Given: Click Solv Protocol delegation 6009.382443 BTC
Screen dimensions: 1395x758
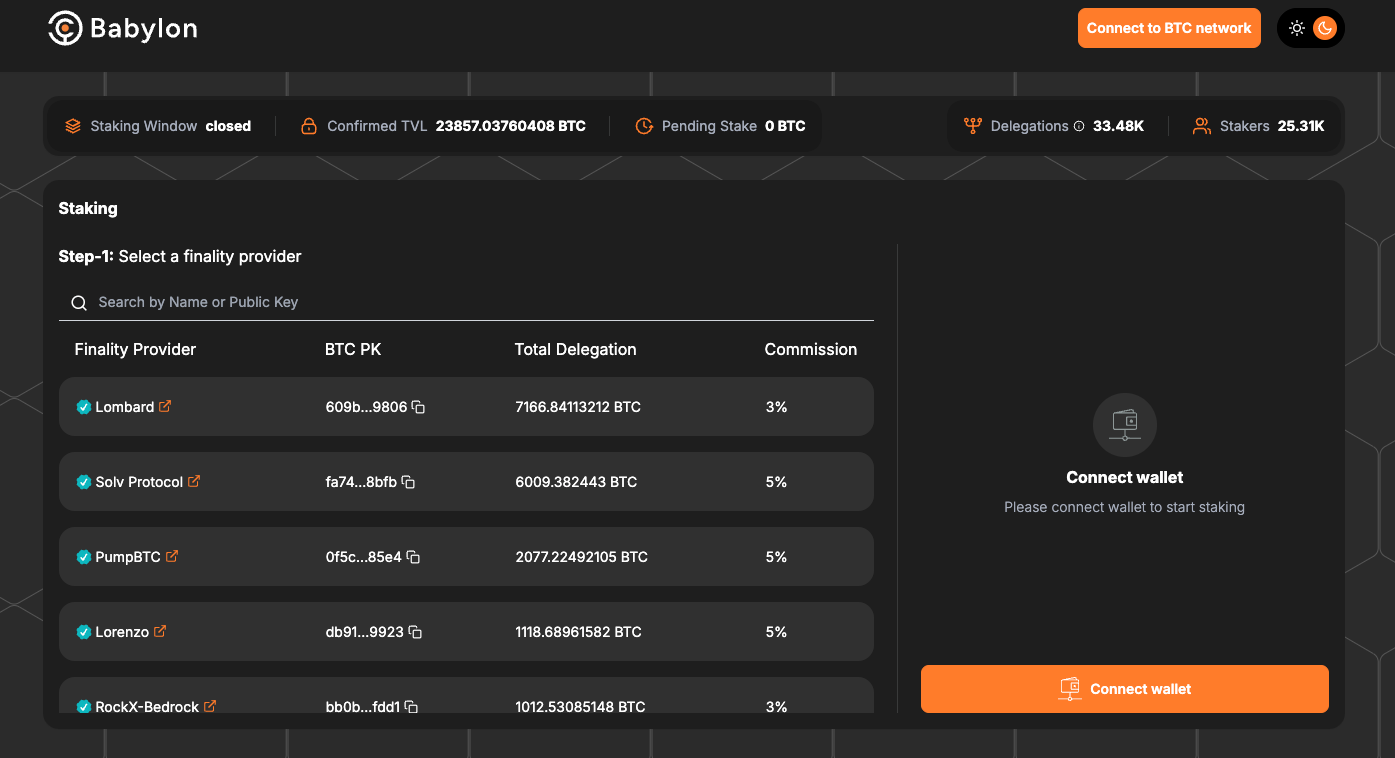Looking at the screenshot, I should (576, 482).
